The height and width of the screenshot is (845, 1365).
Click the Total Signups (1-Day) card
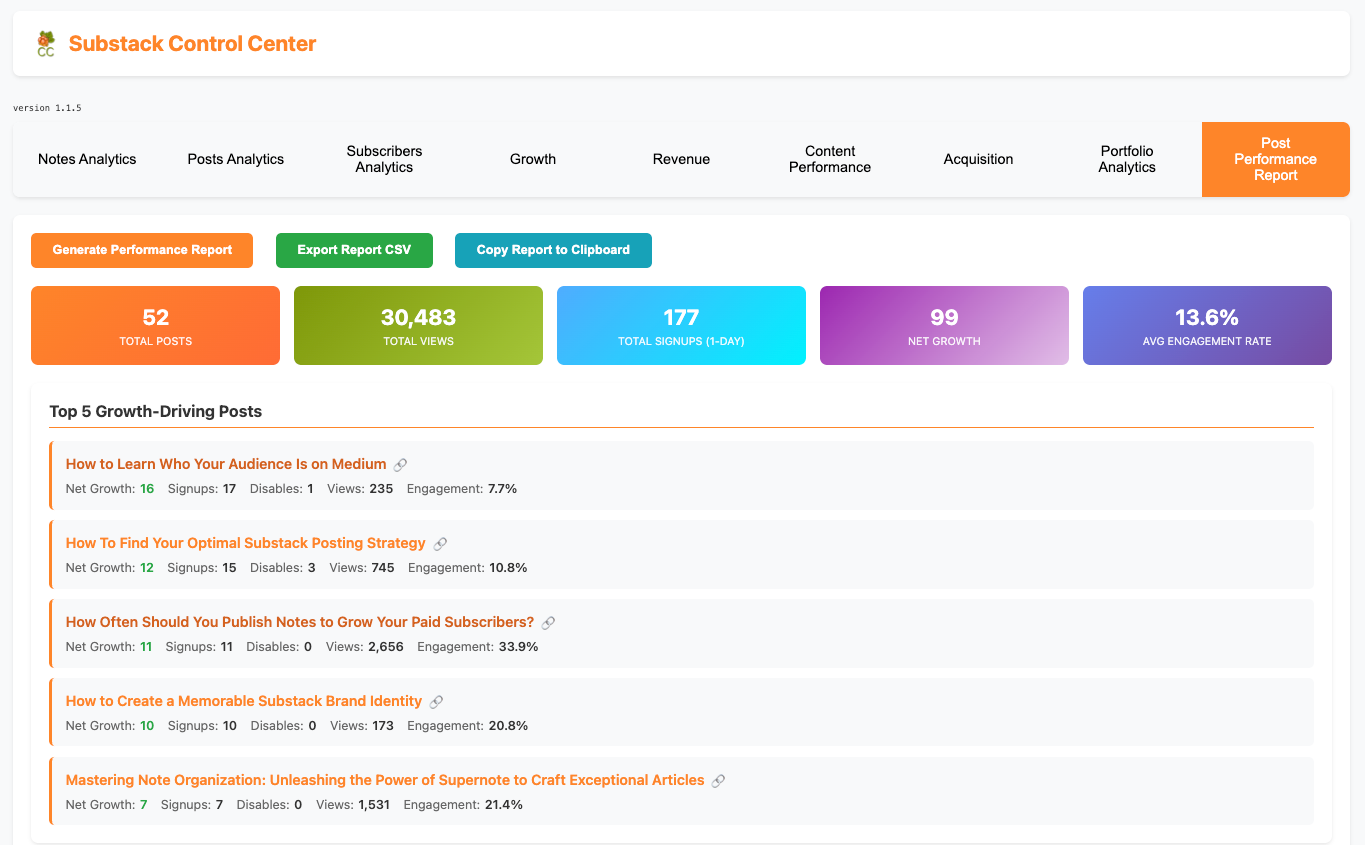tap(681, 326)
